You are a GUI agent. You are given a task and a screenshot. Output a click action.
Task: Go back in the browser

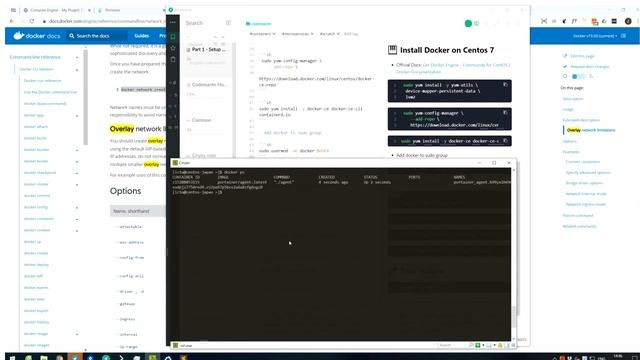tap(12, 21)
